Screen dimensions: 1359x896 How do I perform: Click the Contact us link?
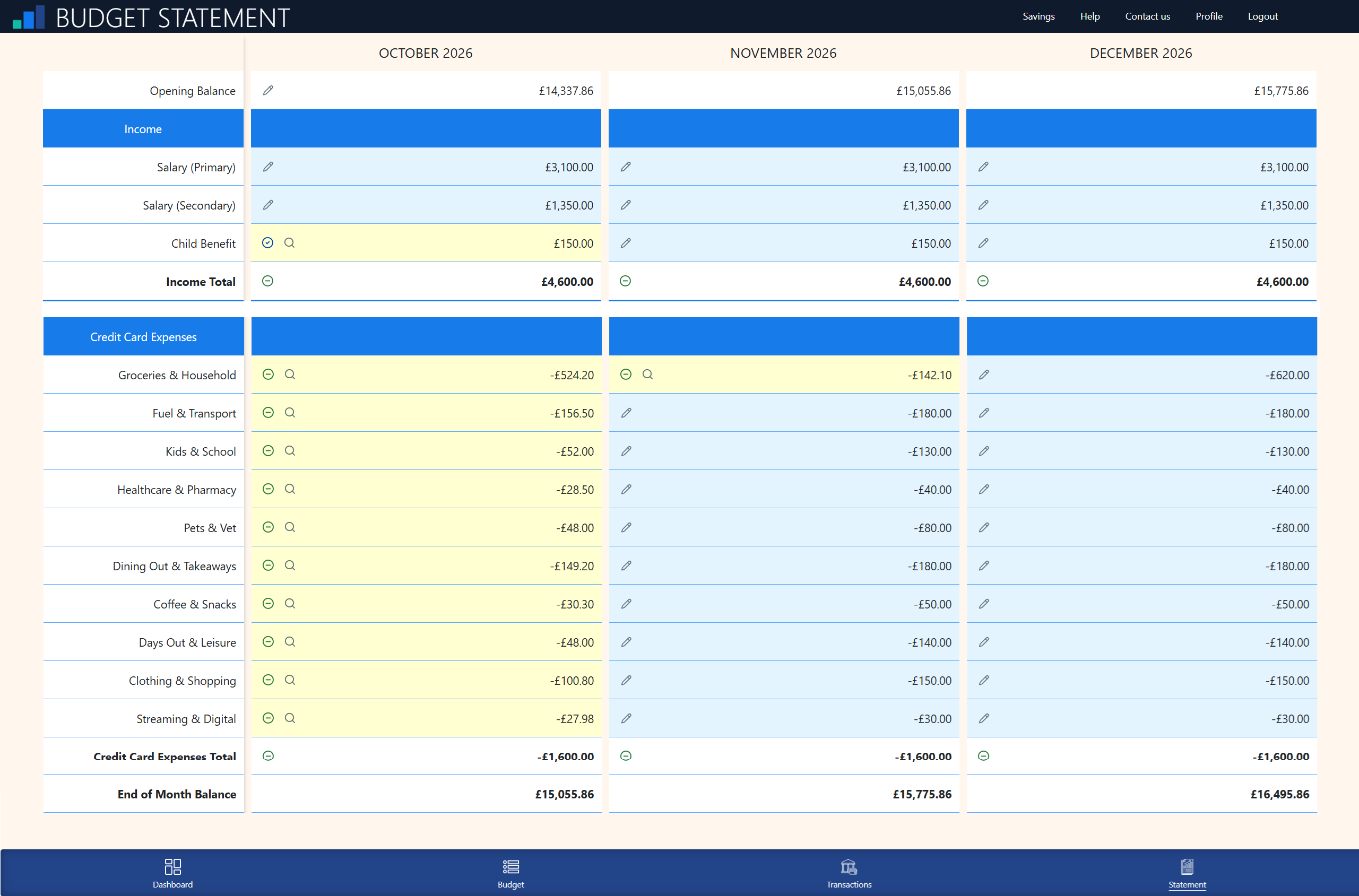(1148, 16)
